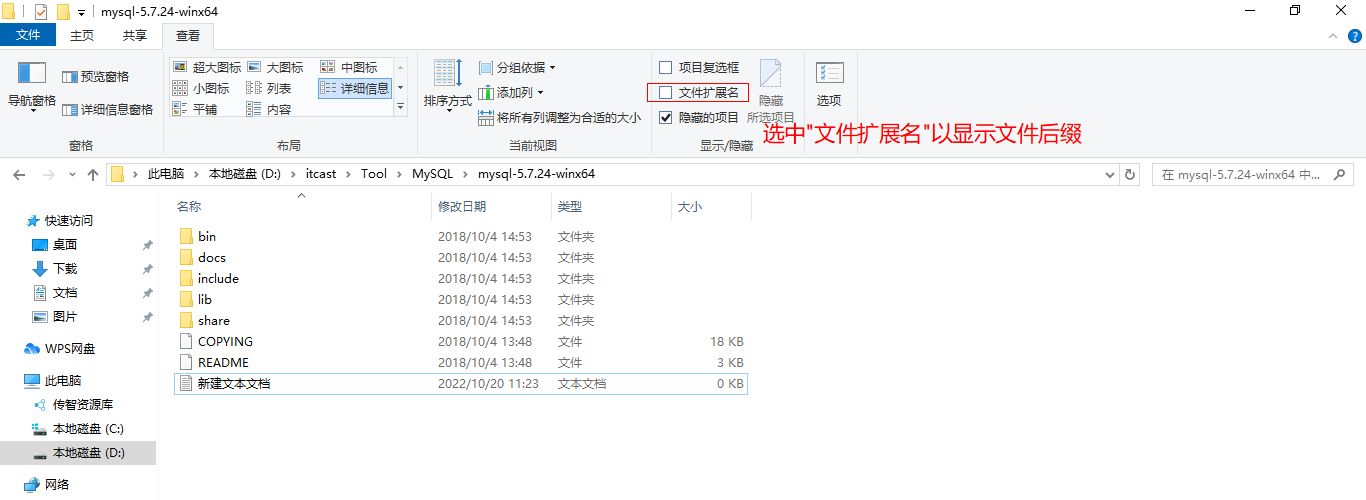The height and width of the screenshot is (500, 1366).
Task: Open the 文件 menu tab
Action: [28, 35]
